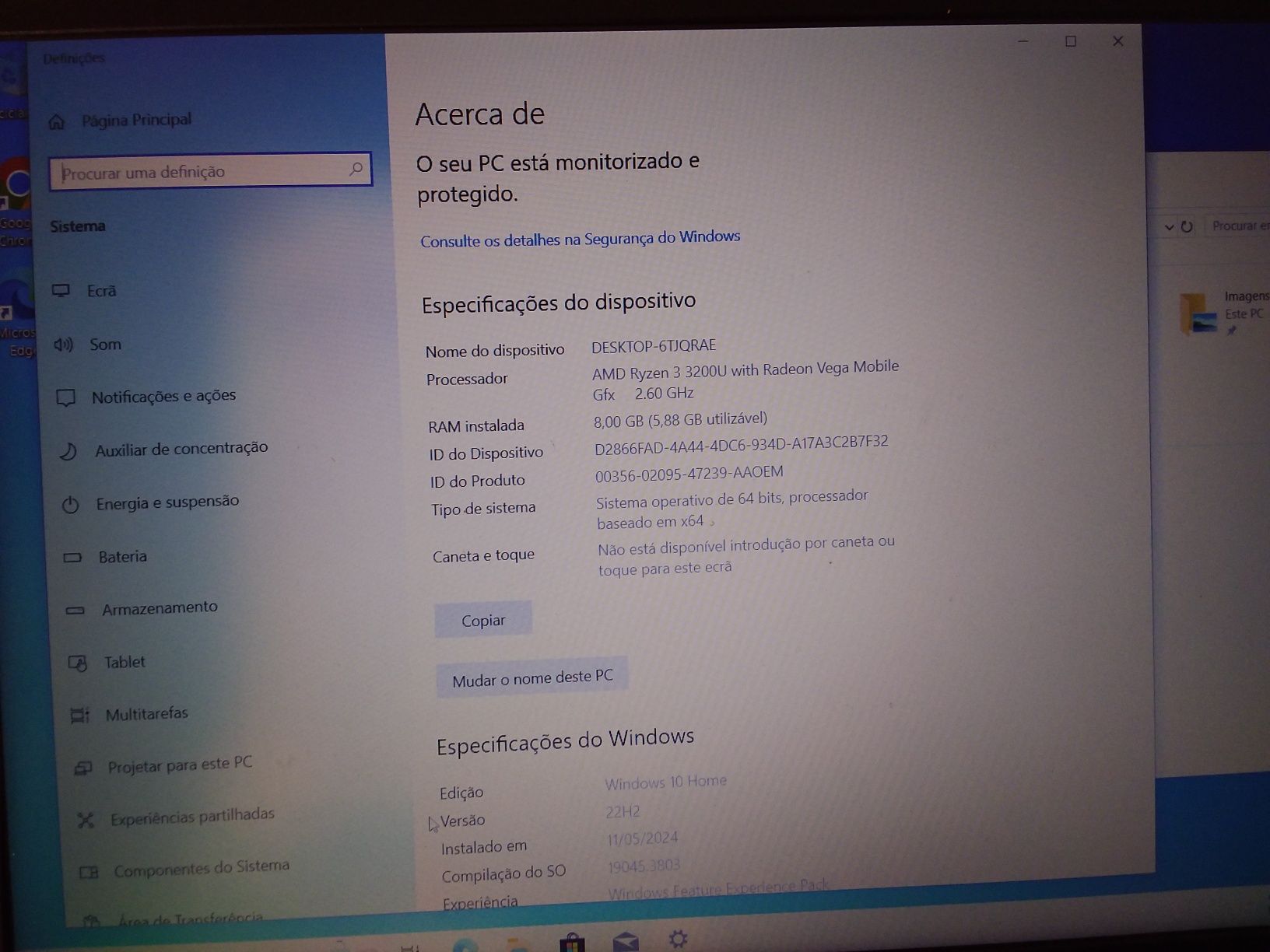The width and height of the screenshot is (1270, 952).
Task: Select the Tablet icon
Action: pos(77,663)
